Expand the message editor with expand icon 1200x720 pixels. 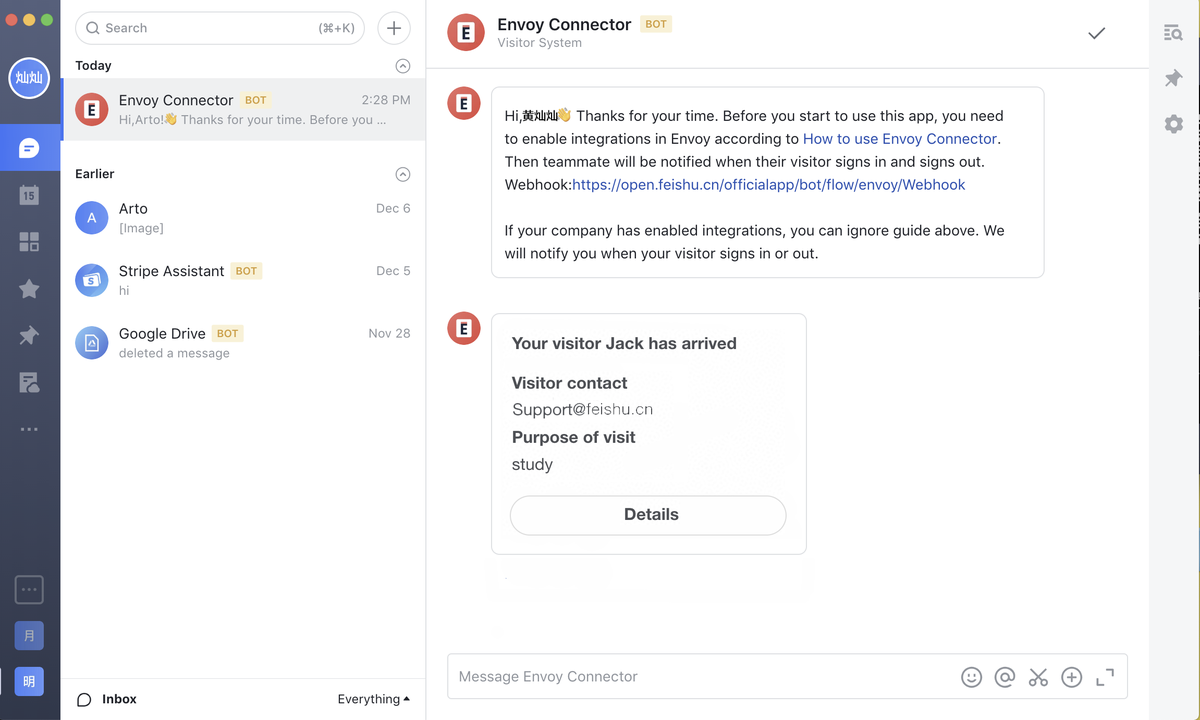coord(1105,677)
